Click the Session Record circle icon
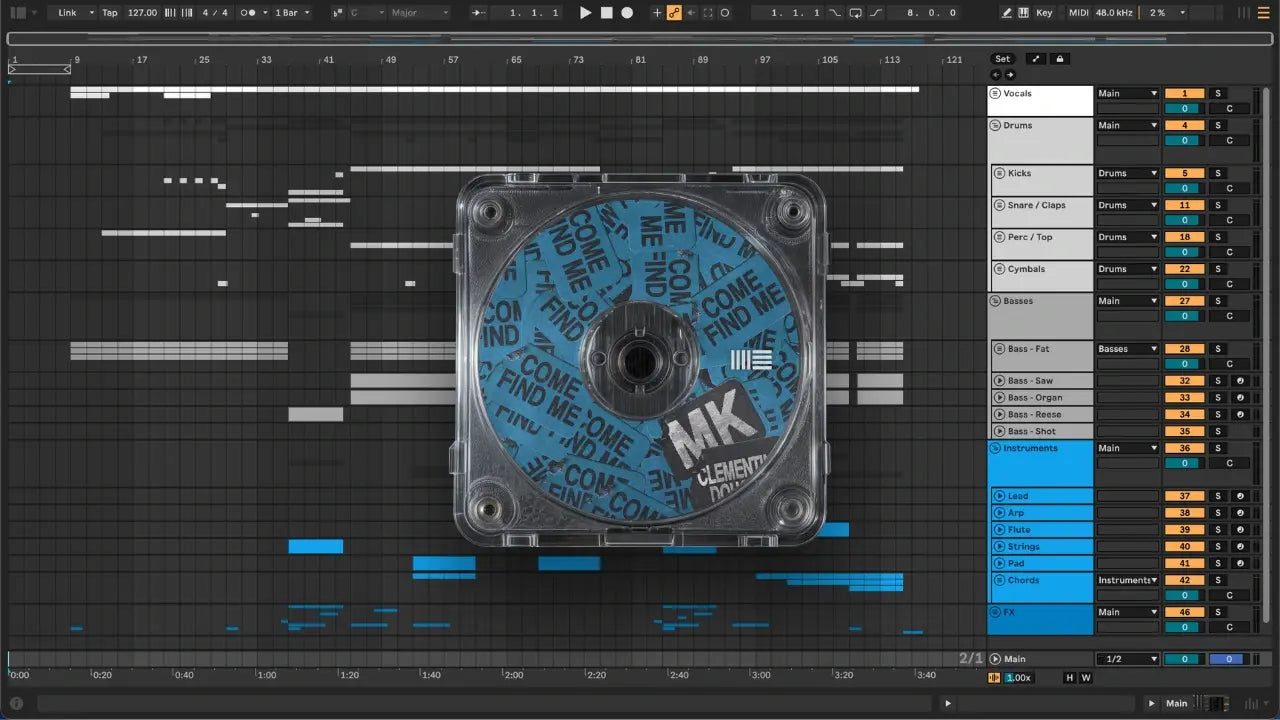Image resolution: width=1280 pixels, height=720 pixels. pos(725,13)
